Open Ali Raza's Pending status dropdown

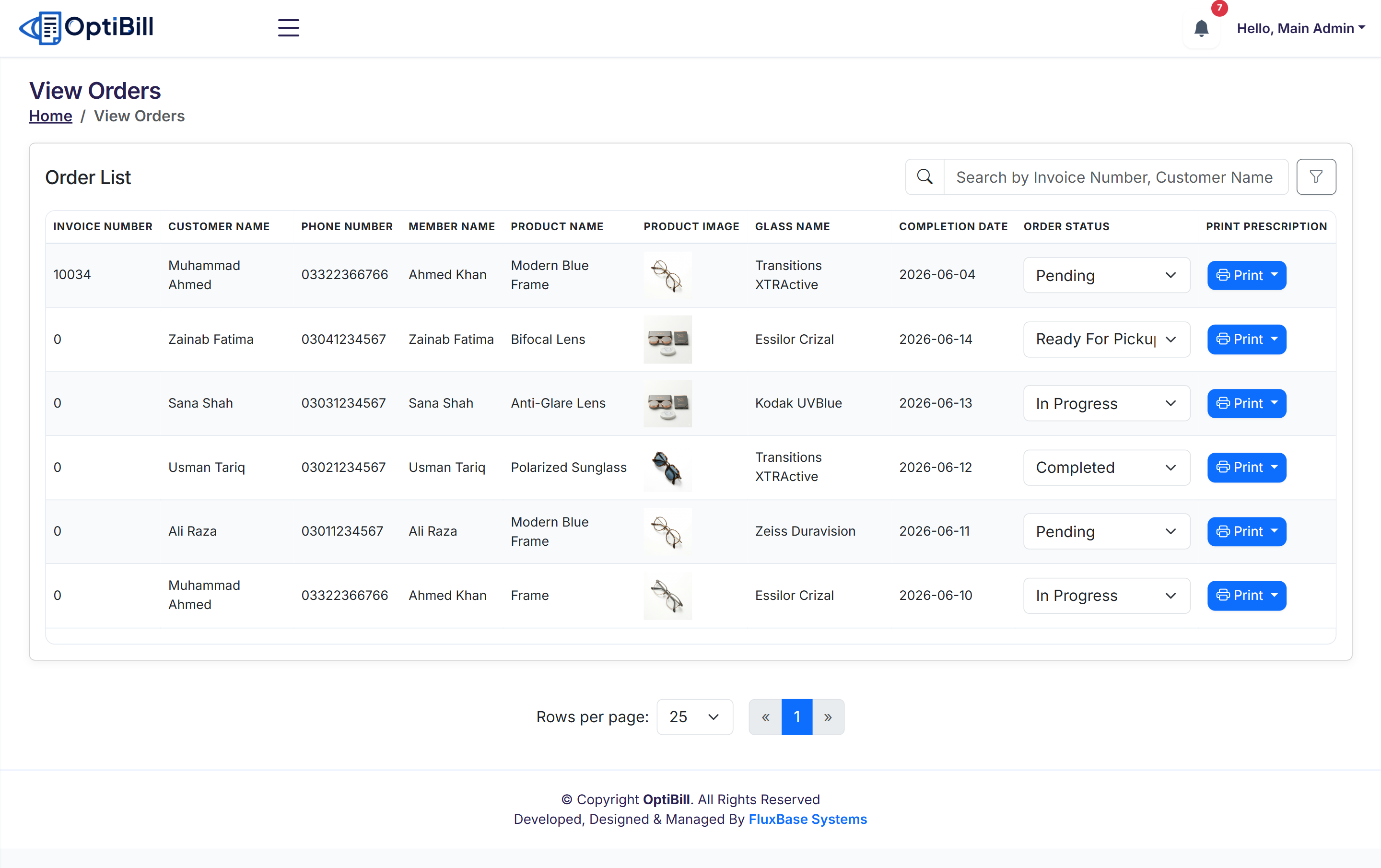click(x=1106, y=531)
